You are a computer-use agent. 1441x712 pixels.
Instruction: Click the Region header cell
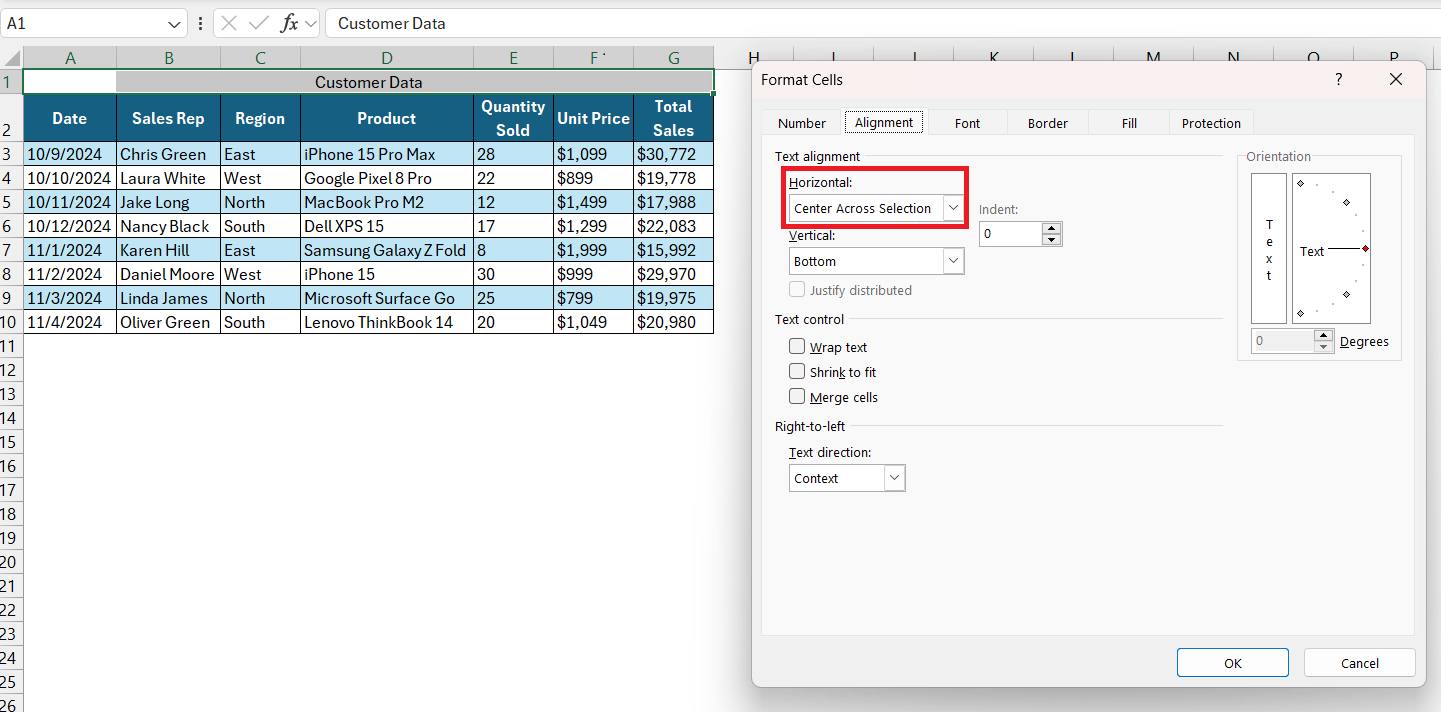(x=260, y=118)
